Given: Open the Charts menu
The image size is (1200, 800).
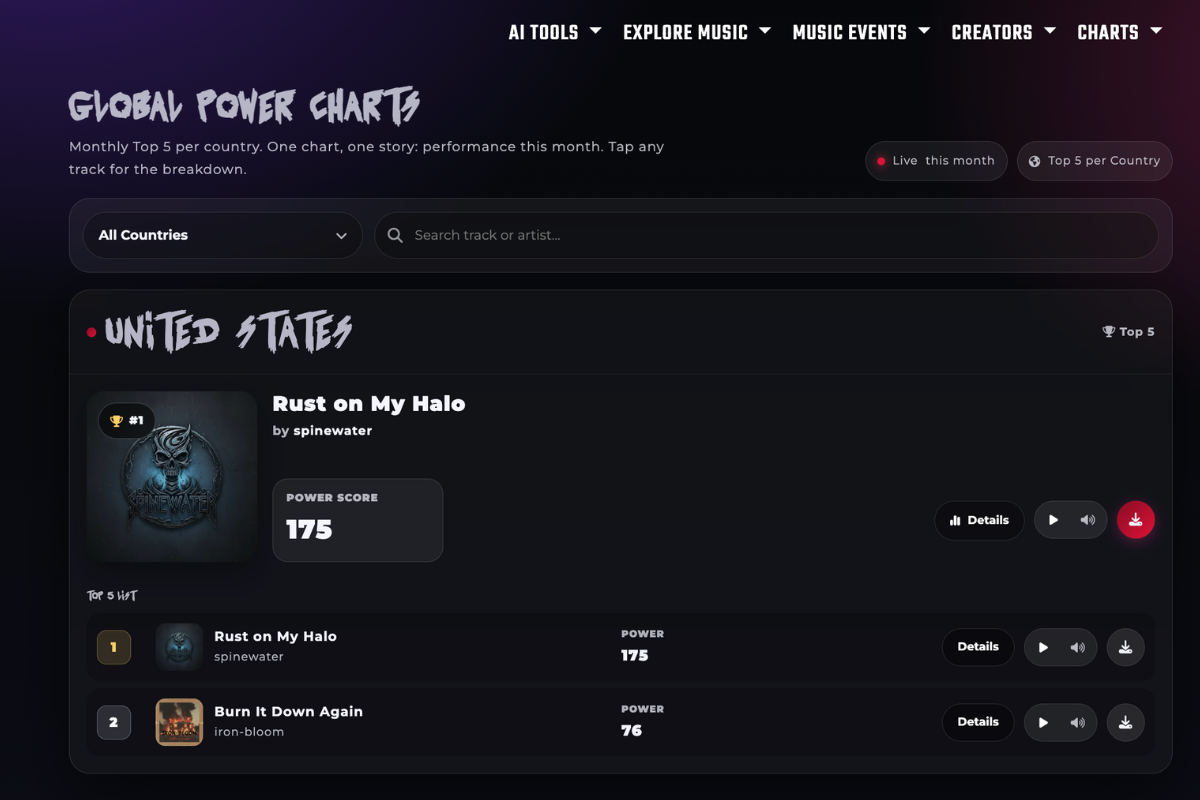Looking at the screenshot, I should (1119, 32).
